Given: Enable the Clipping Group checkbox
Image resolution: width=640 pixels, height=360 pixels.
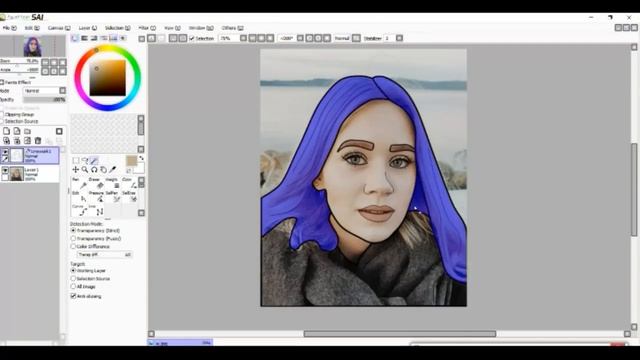Looking at the screenshot, I should click(x=2, y=114).
